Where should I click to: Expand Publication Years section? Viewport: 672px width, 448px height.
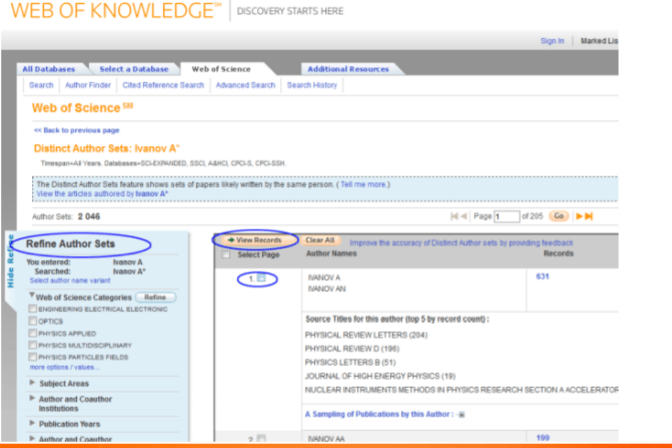(x=32, y=423)
